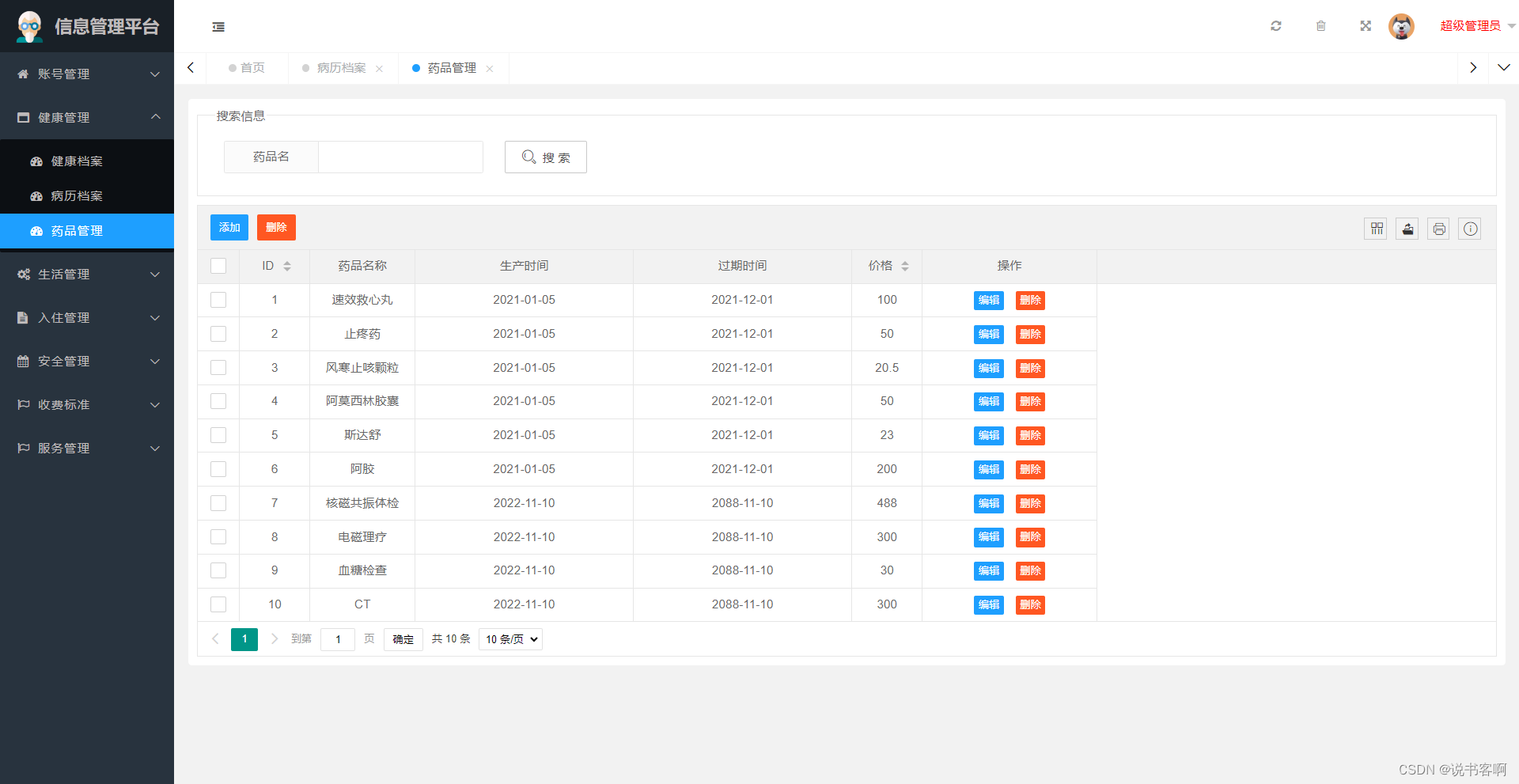
Task: Click the export icon above the table
Action: pyautogui.click(x=1407, y=229)
